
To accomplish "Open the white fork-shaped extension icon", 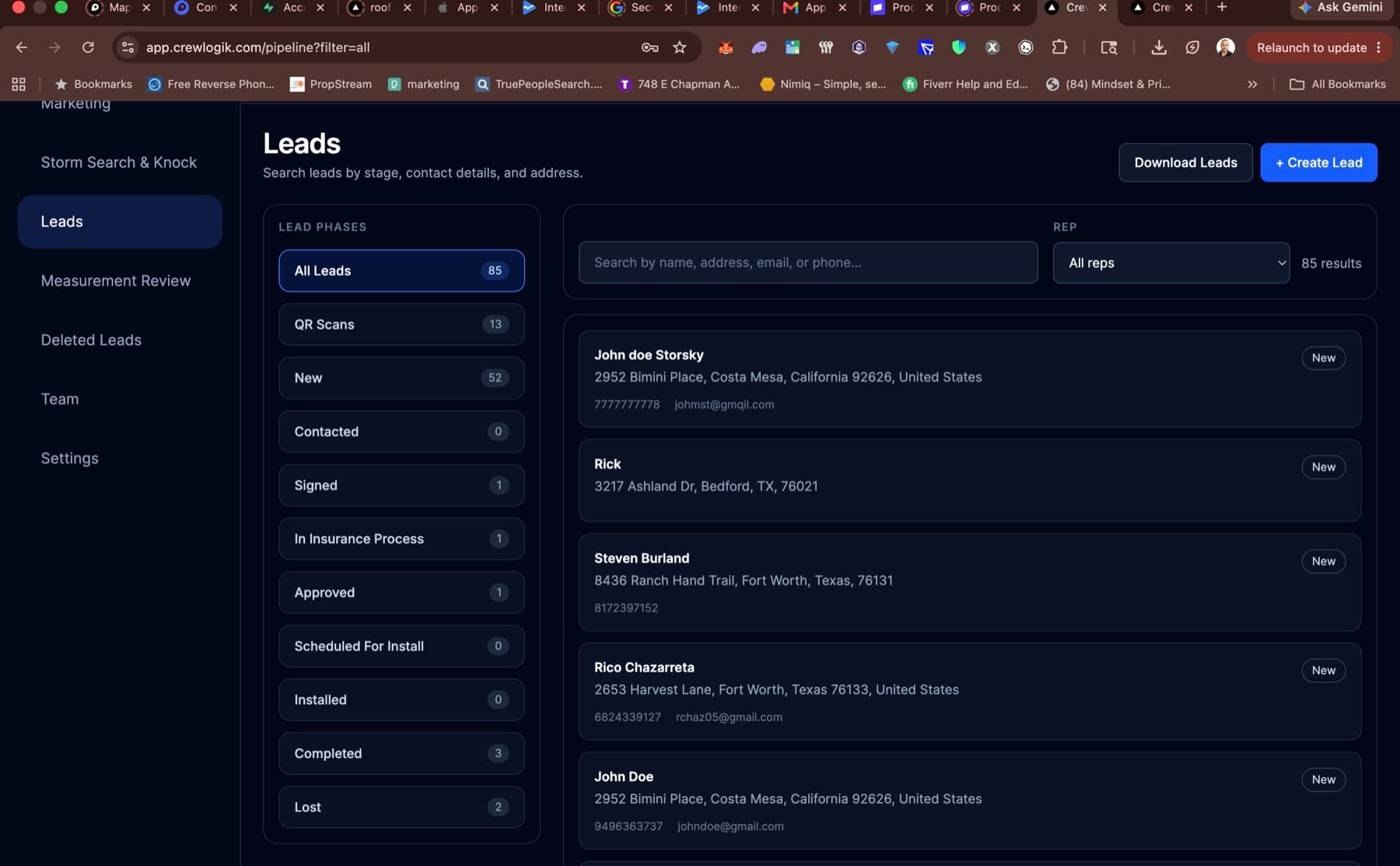I will 826,47.
